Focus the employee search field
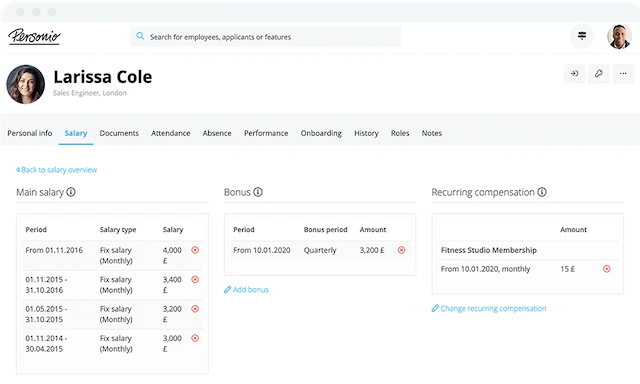 pos(266,37)
